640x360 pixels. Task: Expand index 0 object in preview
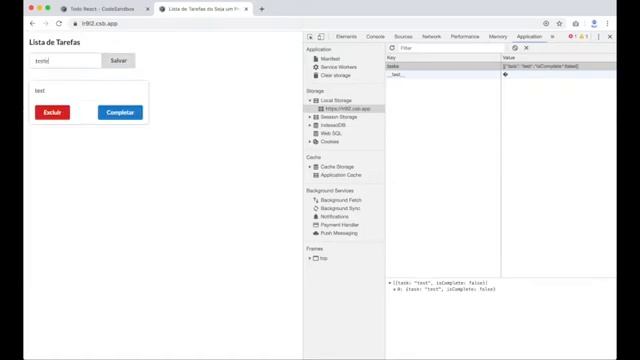coord(394,289)
